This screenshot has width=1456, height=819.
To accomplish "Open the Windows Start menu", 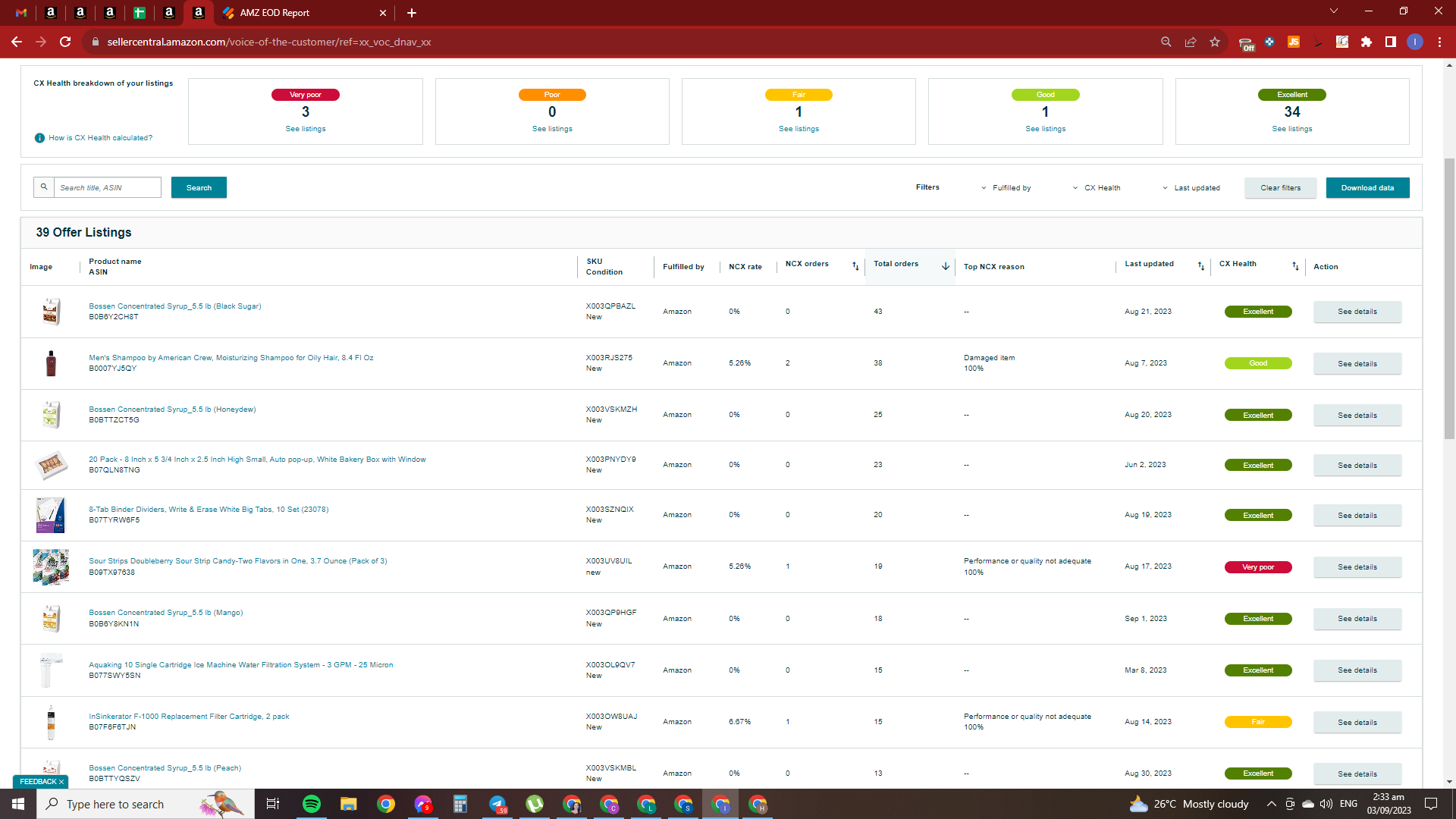I will 18,804.
